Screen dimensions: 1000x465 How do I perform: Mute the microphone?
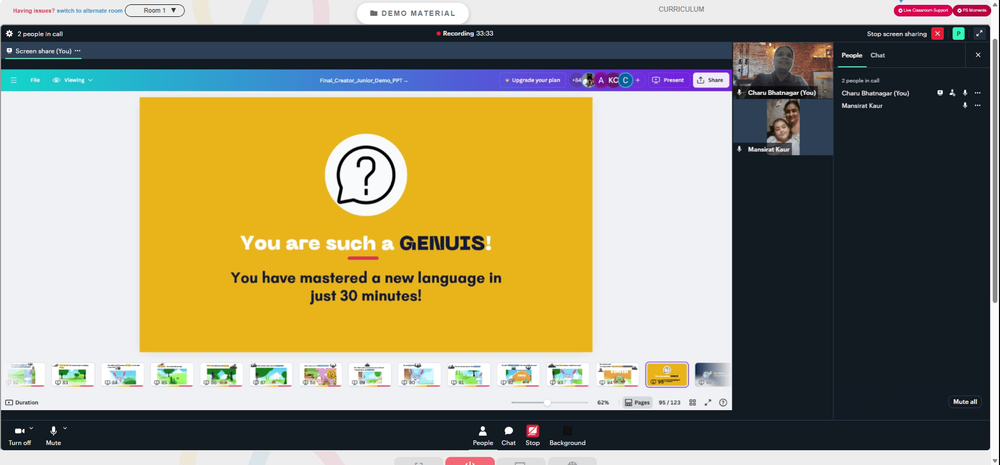point(54,436)
